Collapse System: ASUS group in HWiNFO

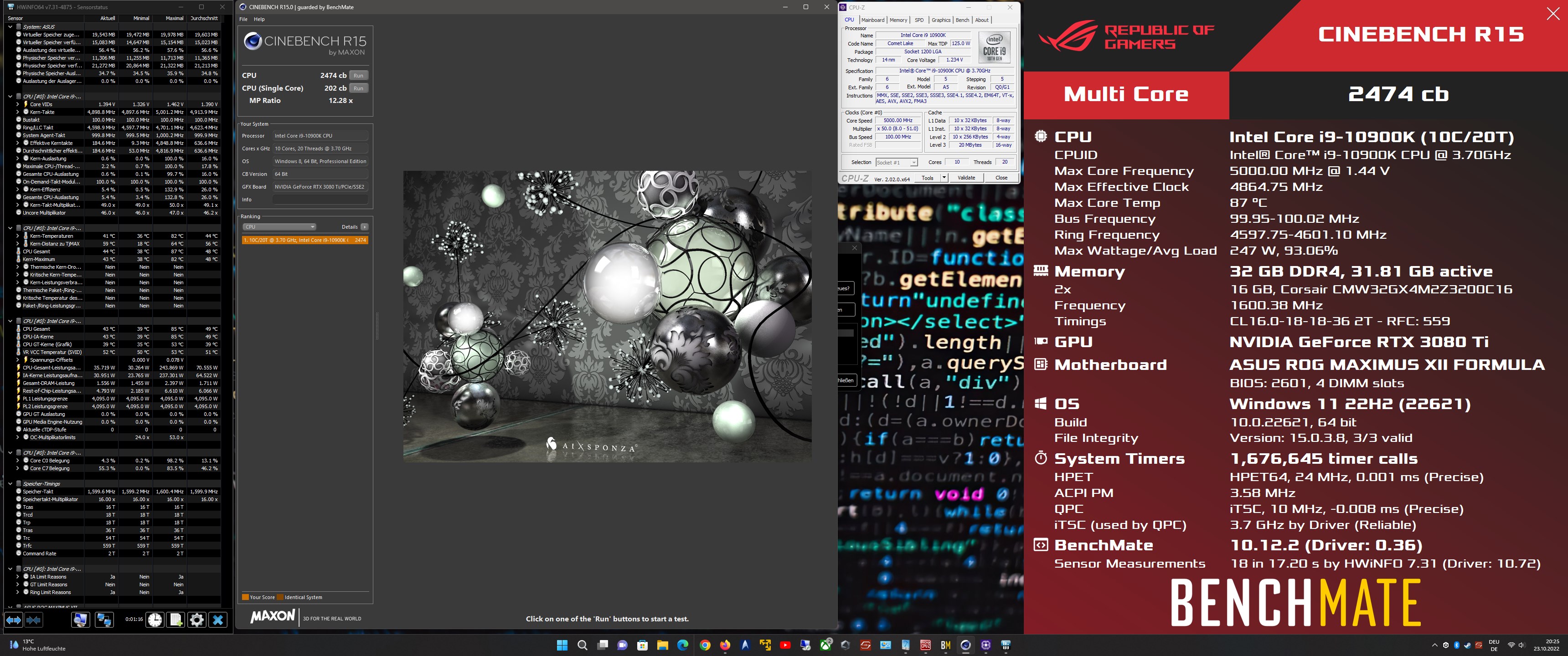[x=10, y=27]
